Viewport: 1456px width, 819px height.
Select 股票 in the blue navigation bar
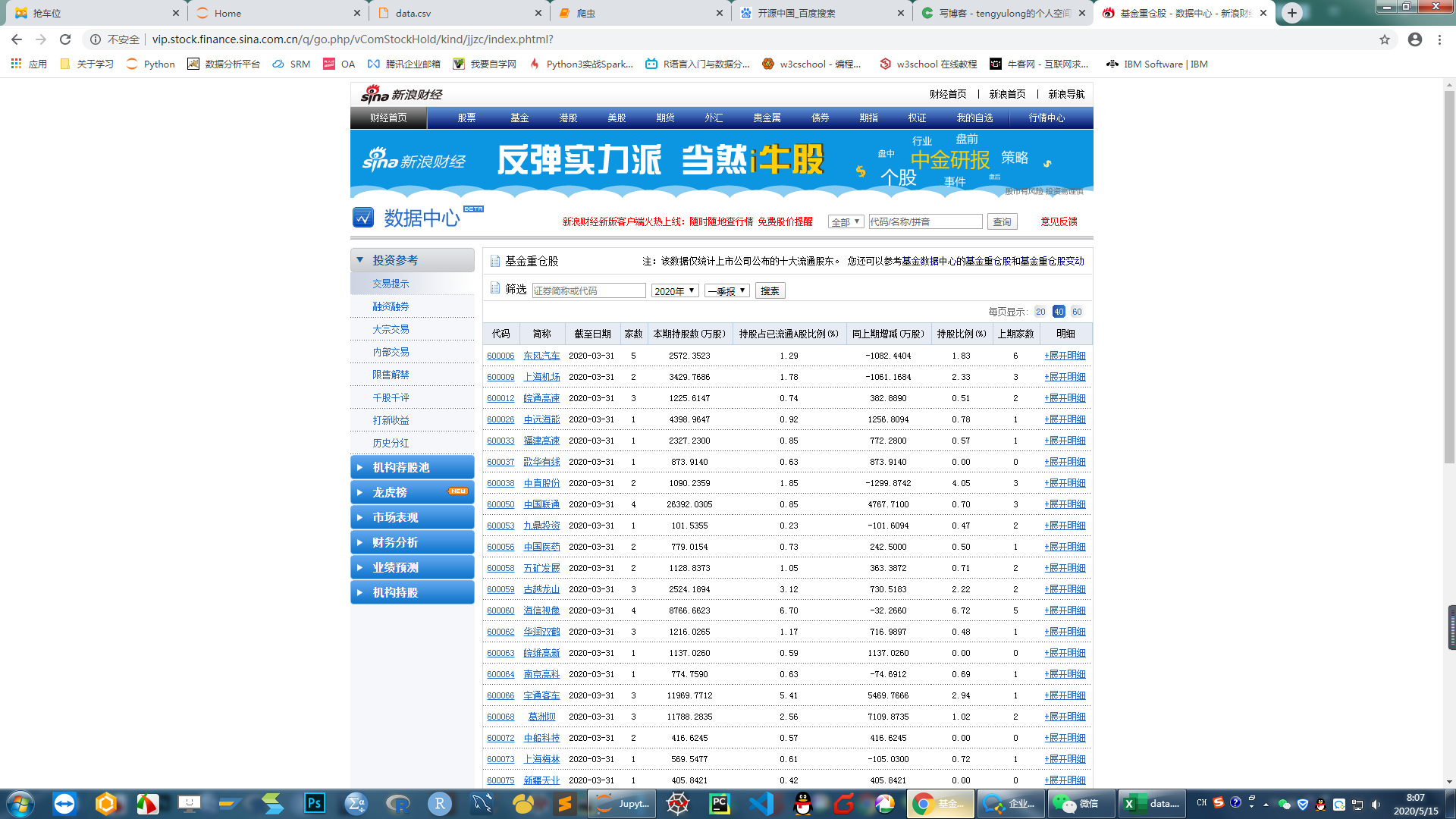466,118
